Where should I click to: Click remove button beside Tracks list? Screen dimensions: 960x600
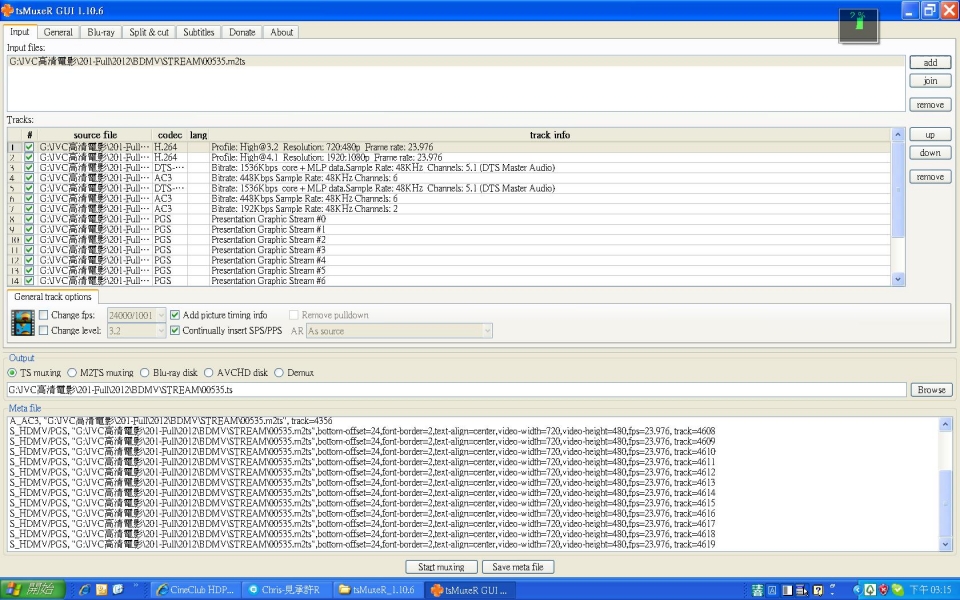coord(930,177)
